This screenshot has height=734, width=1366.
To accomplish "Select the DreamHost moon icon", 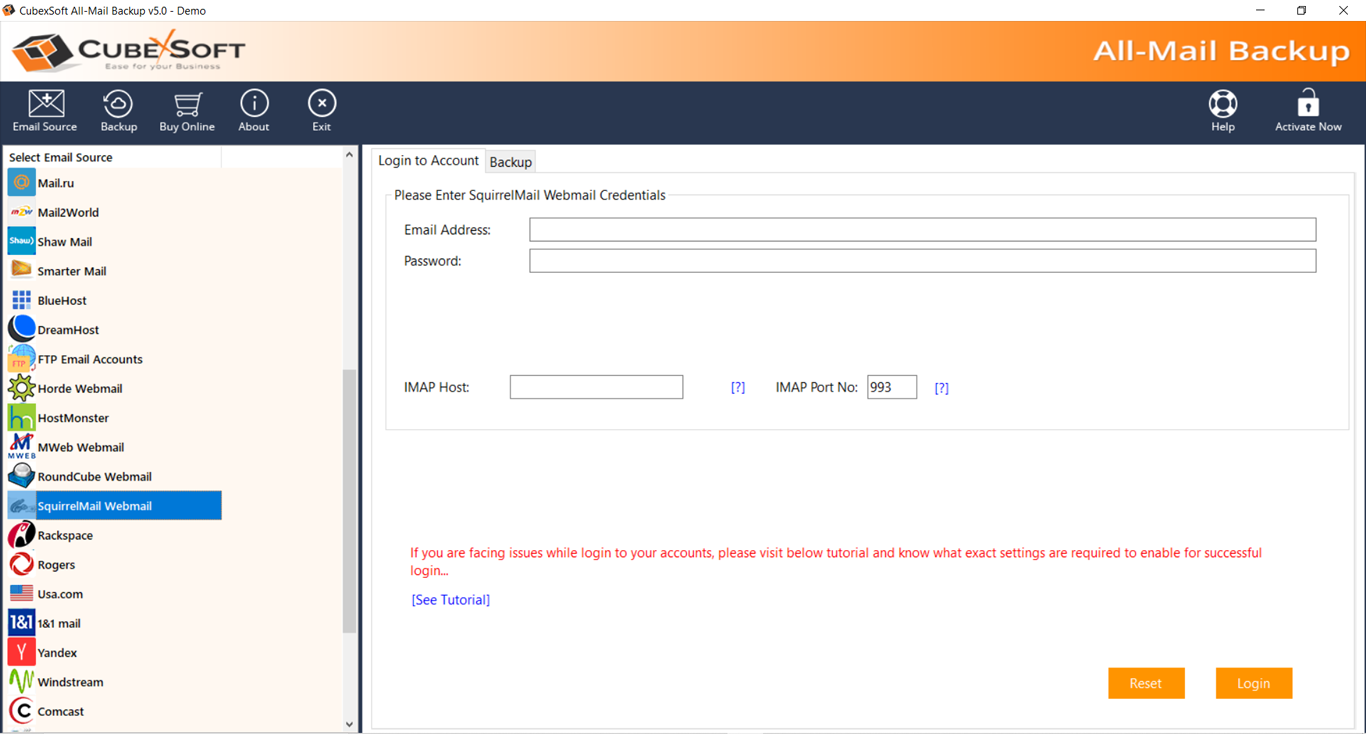I will pos(21,329).
